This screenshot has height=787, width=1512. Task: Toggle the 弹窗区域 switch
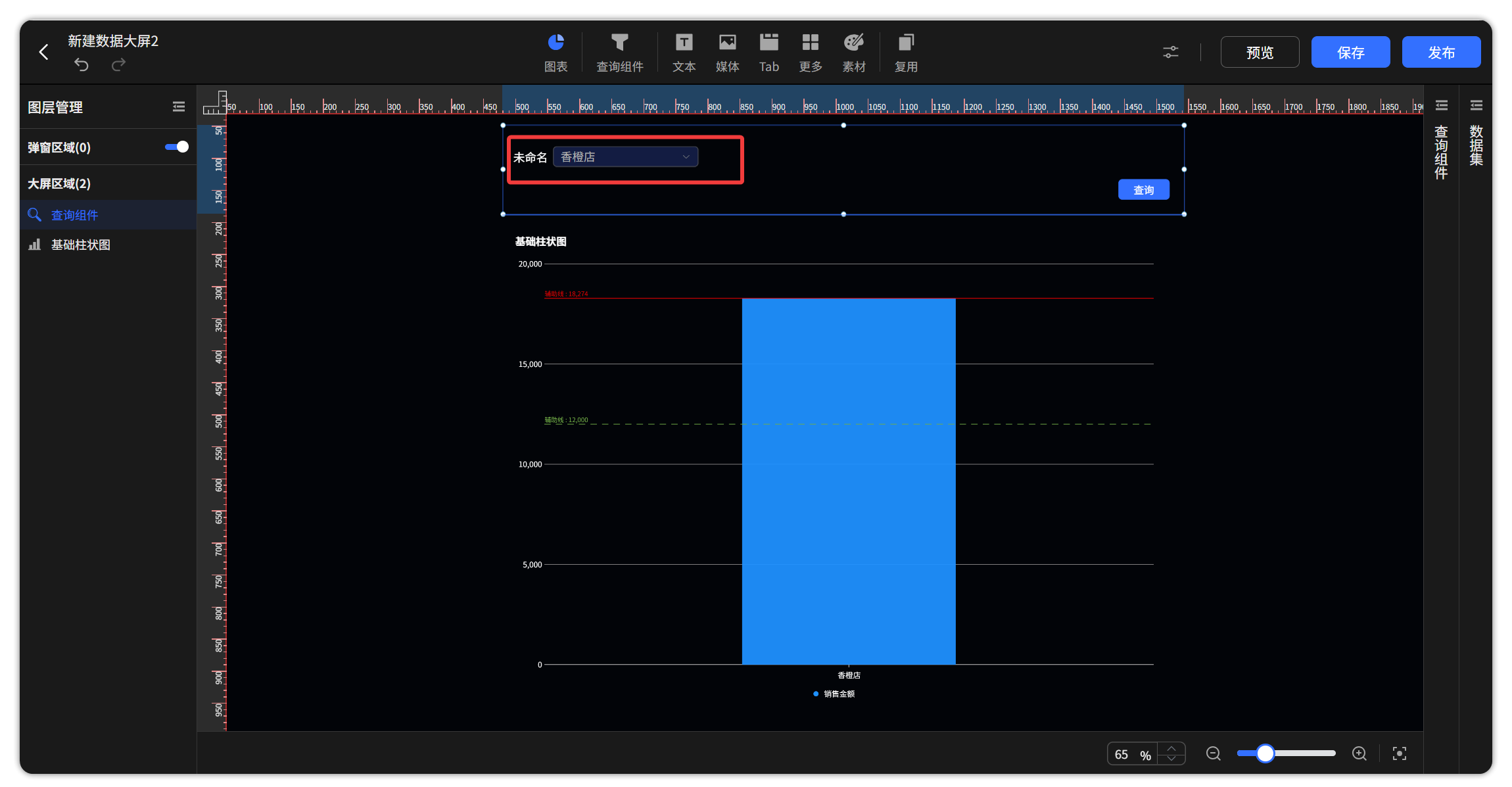[x=176, y=147]
